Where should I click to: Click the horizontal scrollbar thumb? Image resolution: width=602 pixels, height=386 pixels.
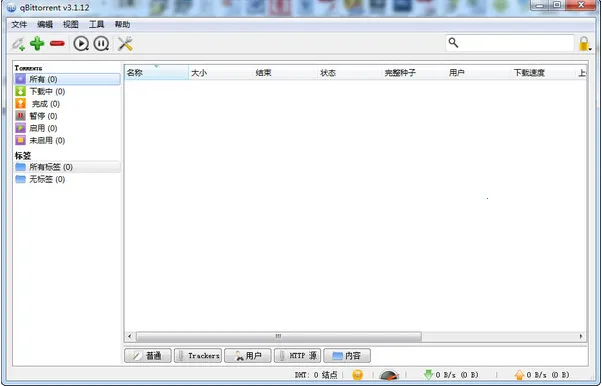pyautogui.click(x=279, y=336)
